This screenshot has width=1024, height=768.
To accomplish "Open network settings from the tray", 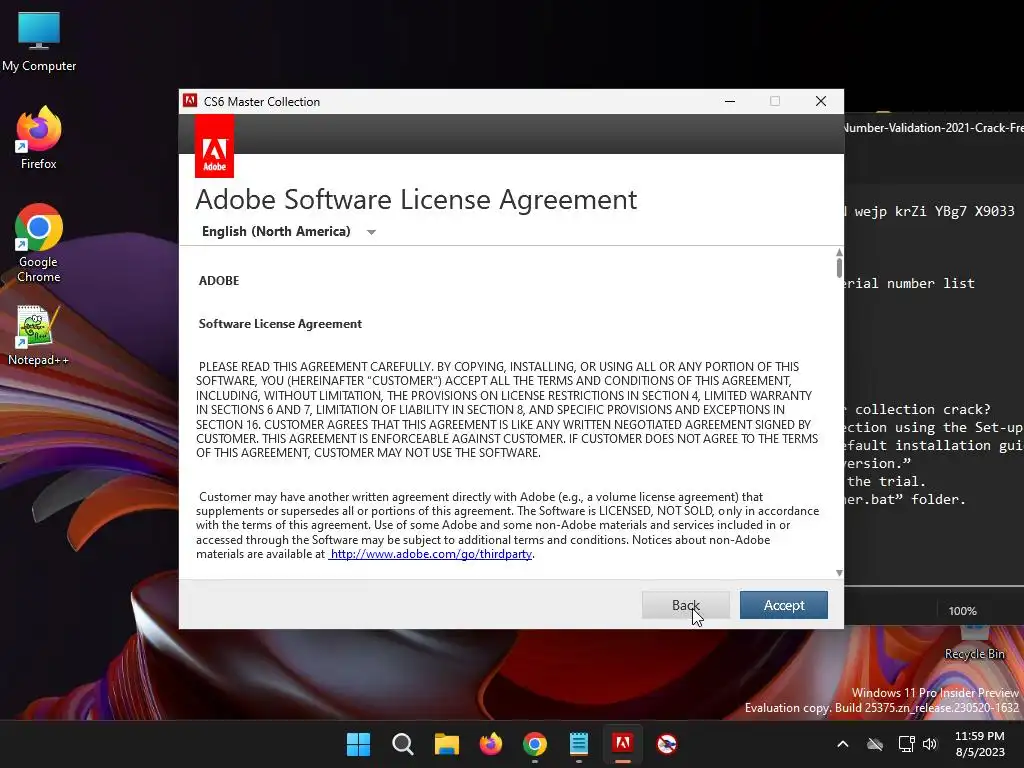I will coord(906,744).
